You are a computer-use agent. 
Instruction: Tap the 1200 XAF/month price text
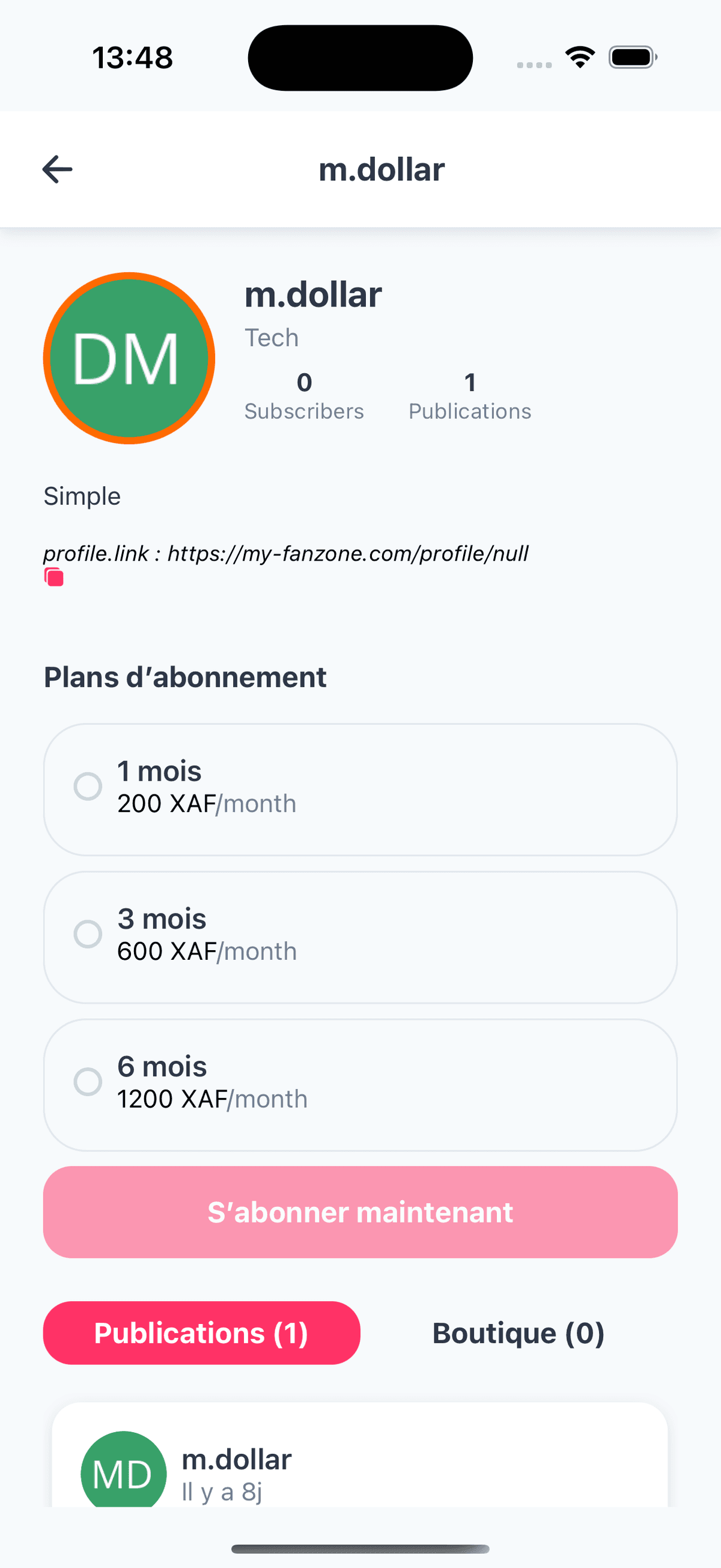click(212, 1099)
